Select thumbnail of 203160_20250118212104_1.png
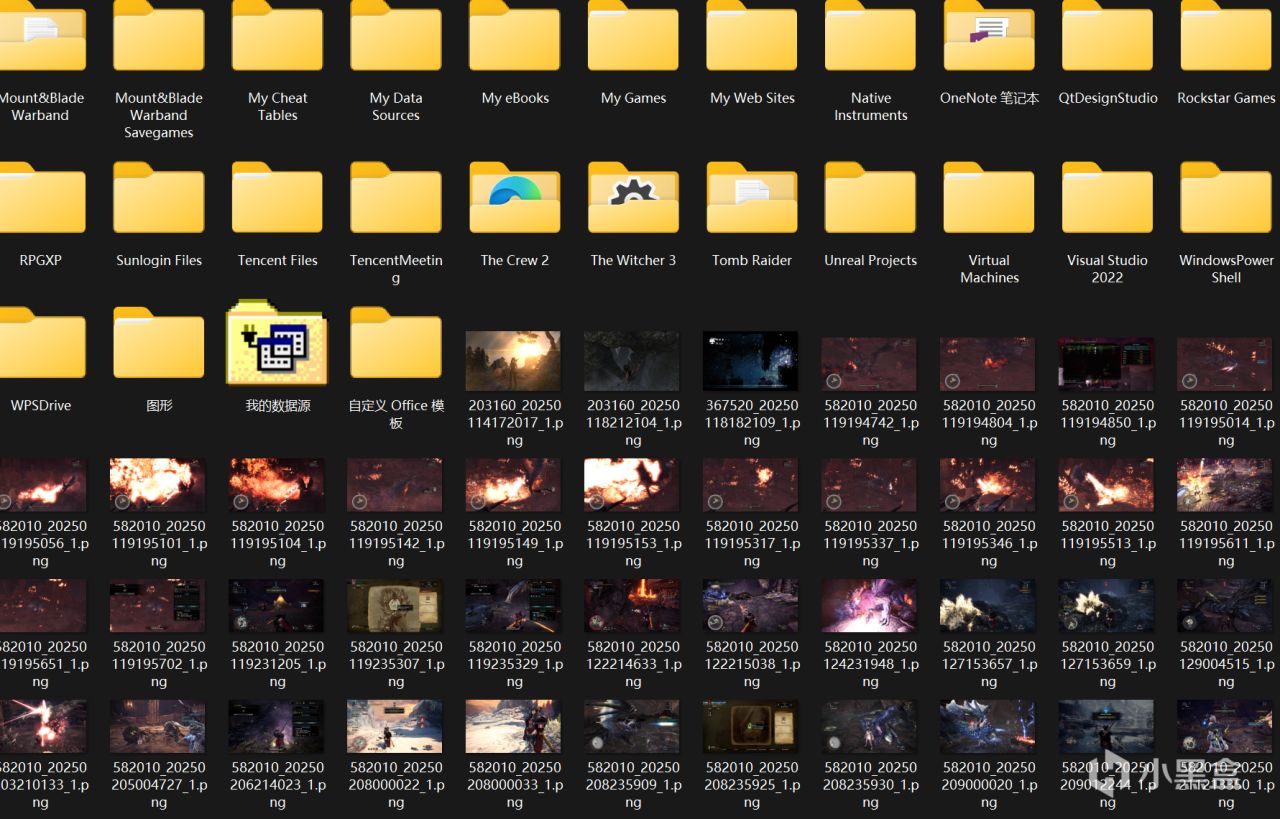 (633, 361)
